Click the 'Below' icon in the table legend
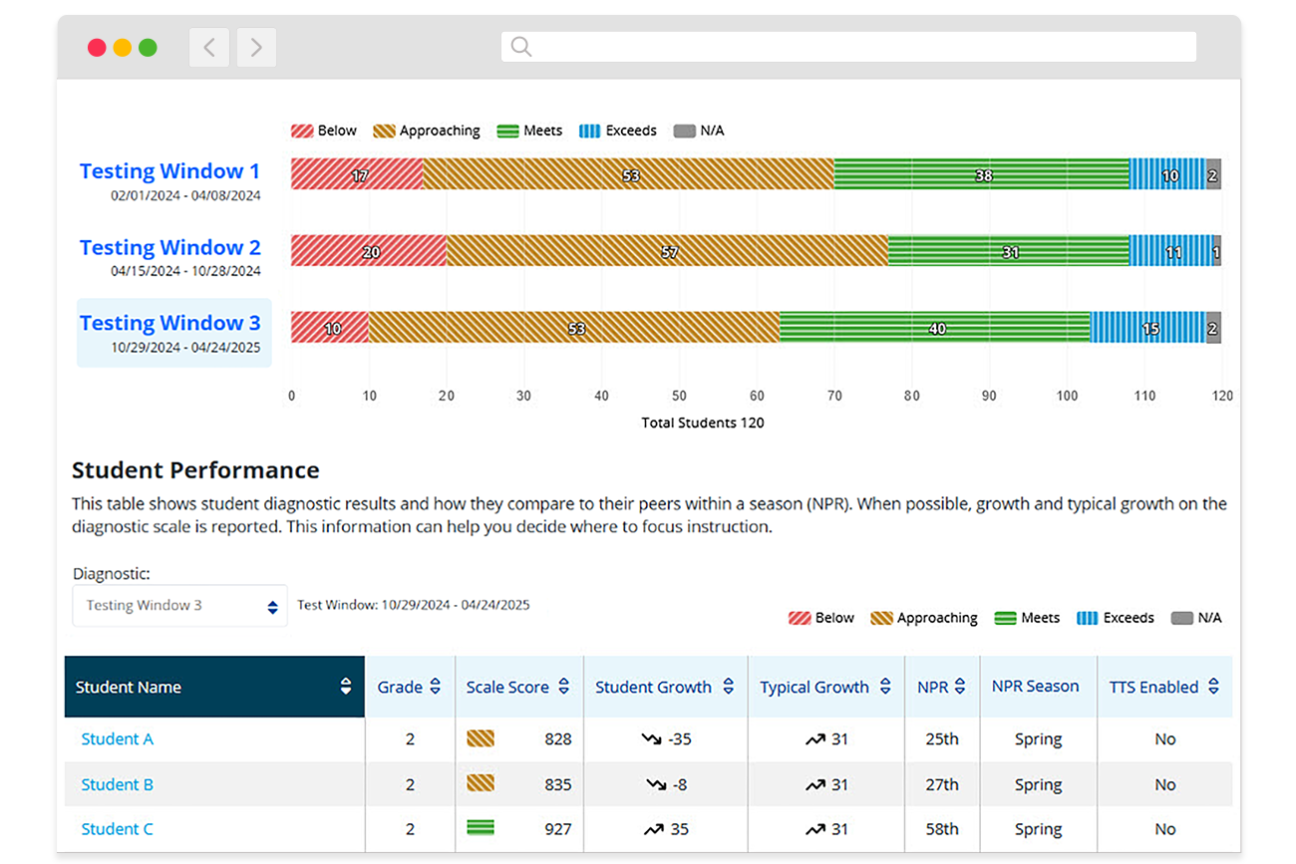Image resolution: width=1296 pixels, height=864 pixels. tap(799, 618)
